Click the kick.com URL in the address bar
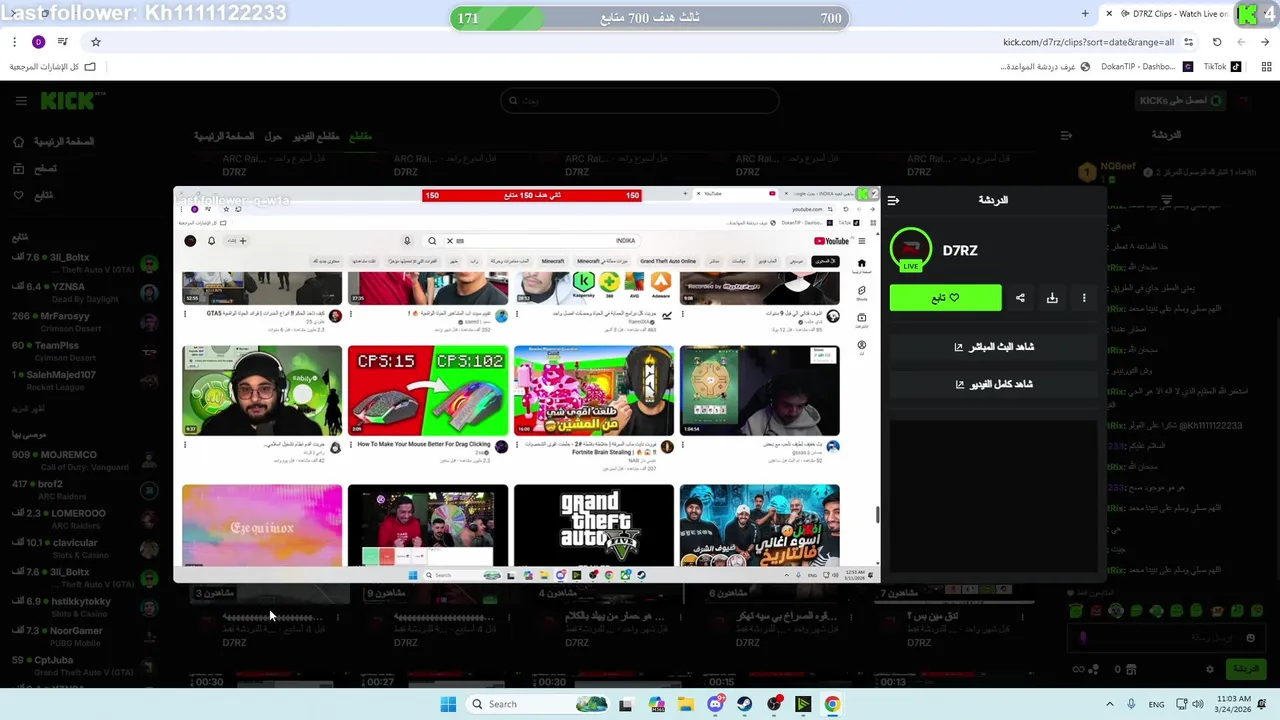Image resolution: width=1280 pixels, height=720 pixels. tap(1088, 42)
